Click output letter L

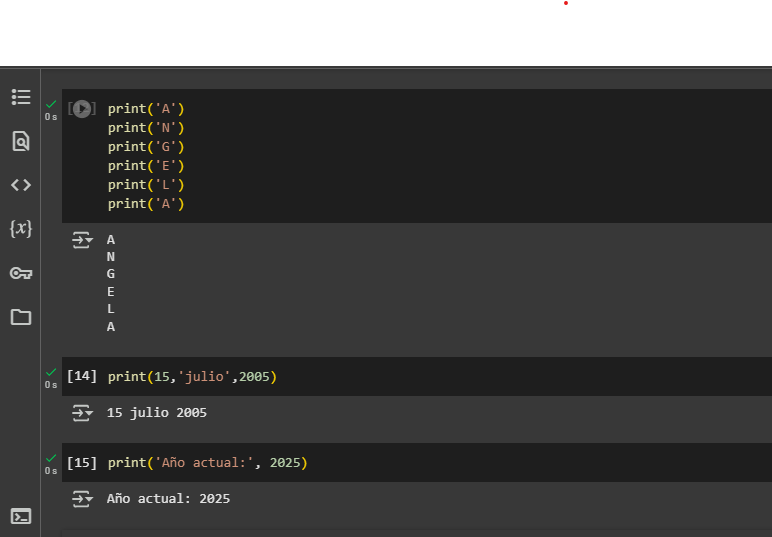pos(111,309)
